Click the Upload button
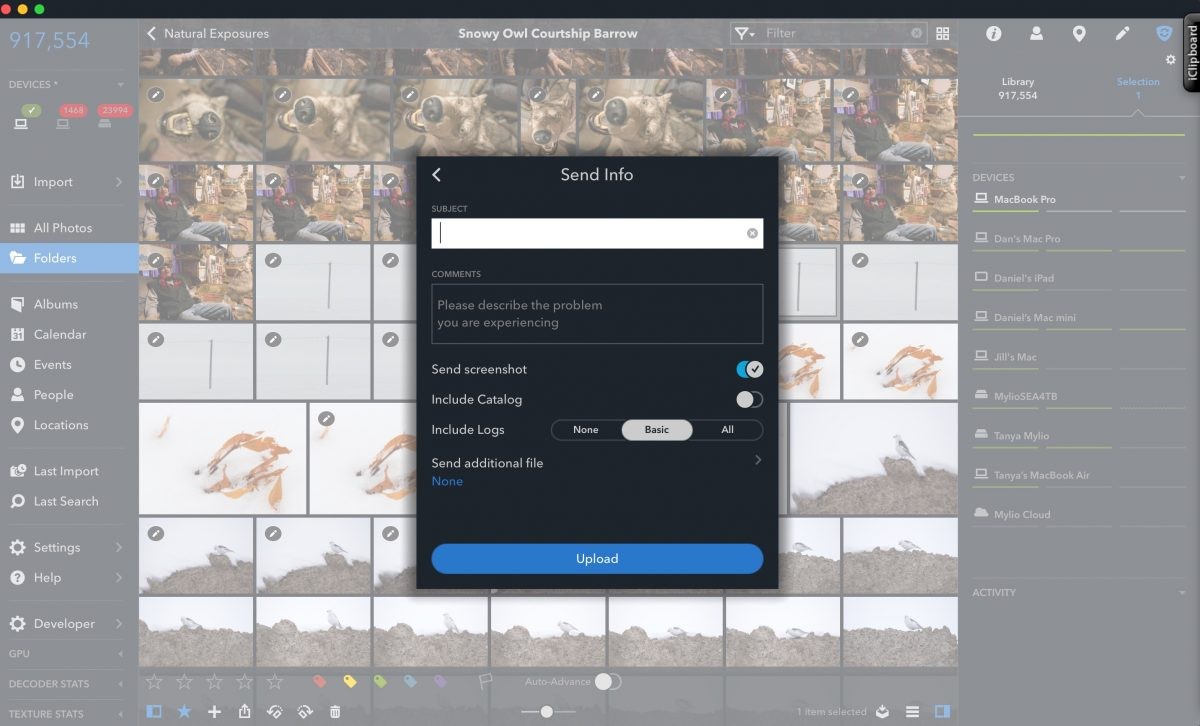This screenshot has height=726, width=1200. pos(597,559)
